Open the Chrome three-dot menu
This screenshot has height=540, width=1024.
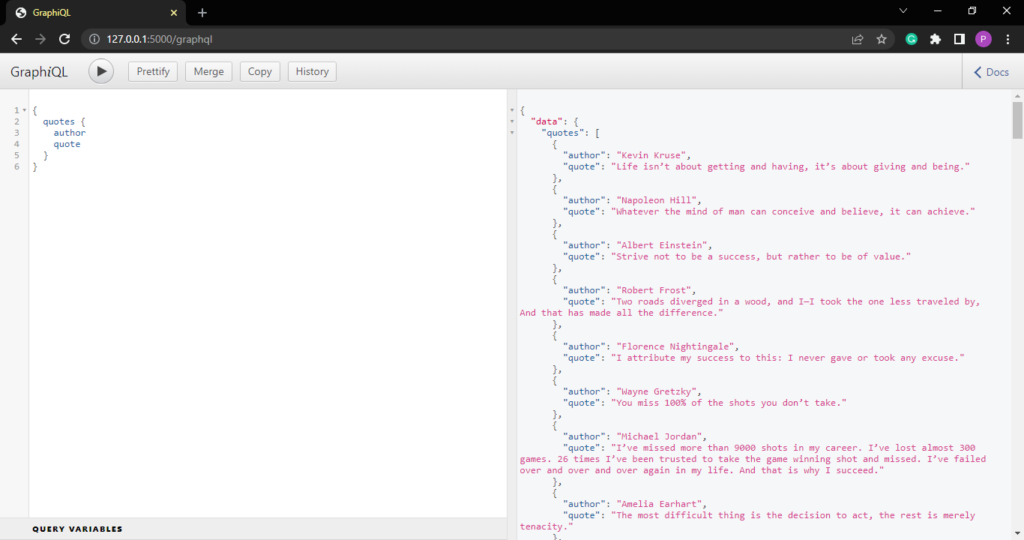1008,39
